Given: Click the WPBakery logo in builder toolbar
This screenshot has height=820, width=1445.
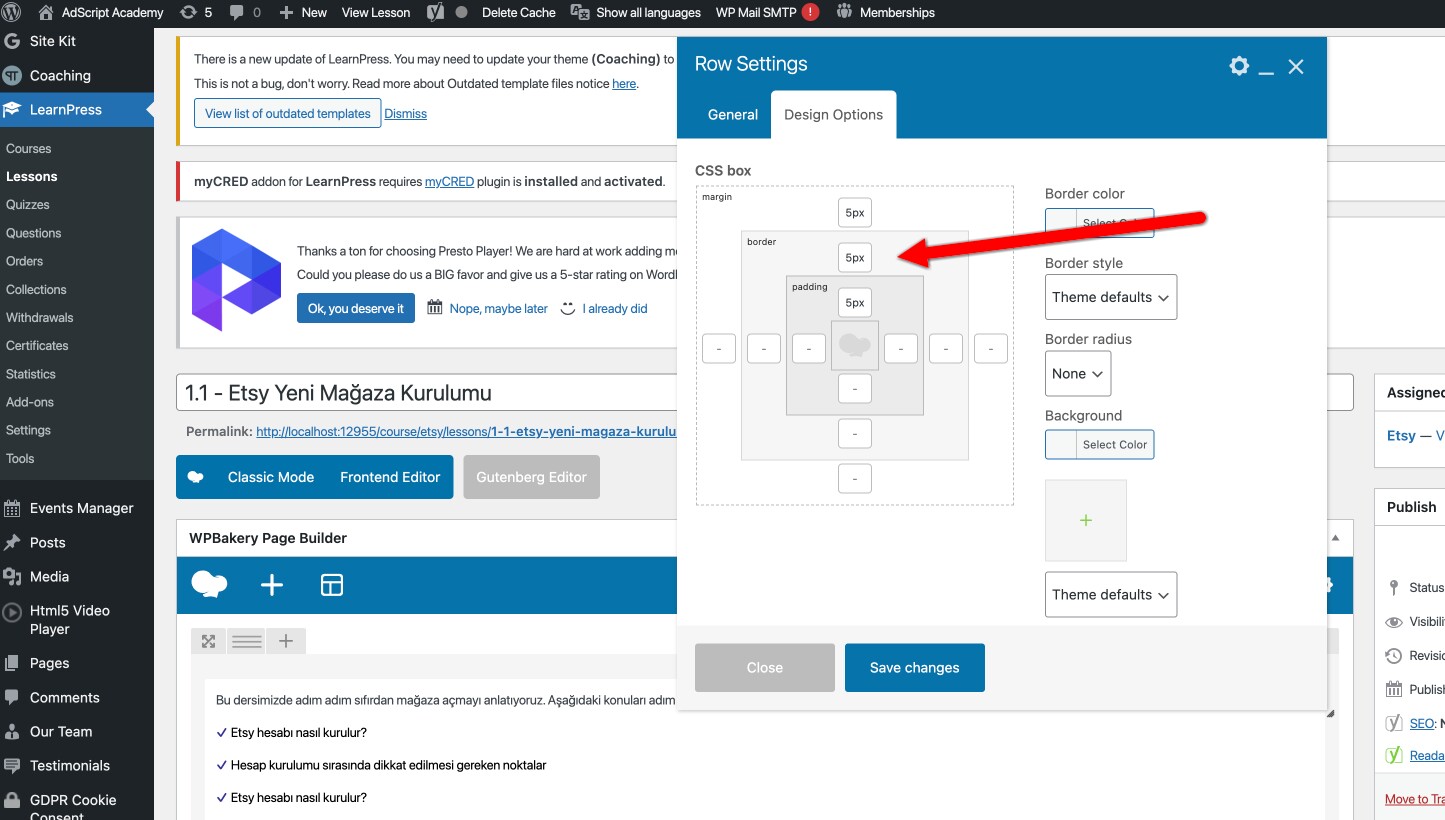Looking at the screenshot, I should tap(209, 585).
